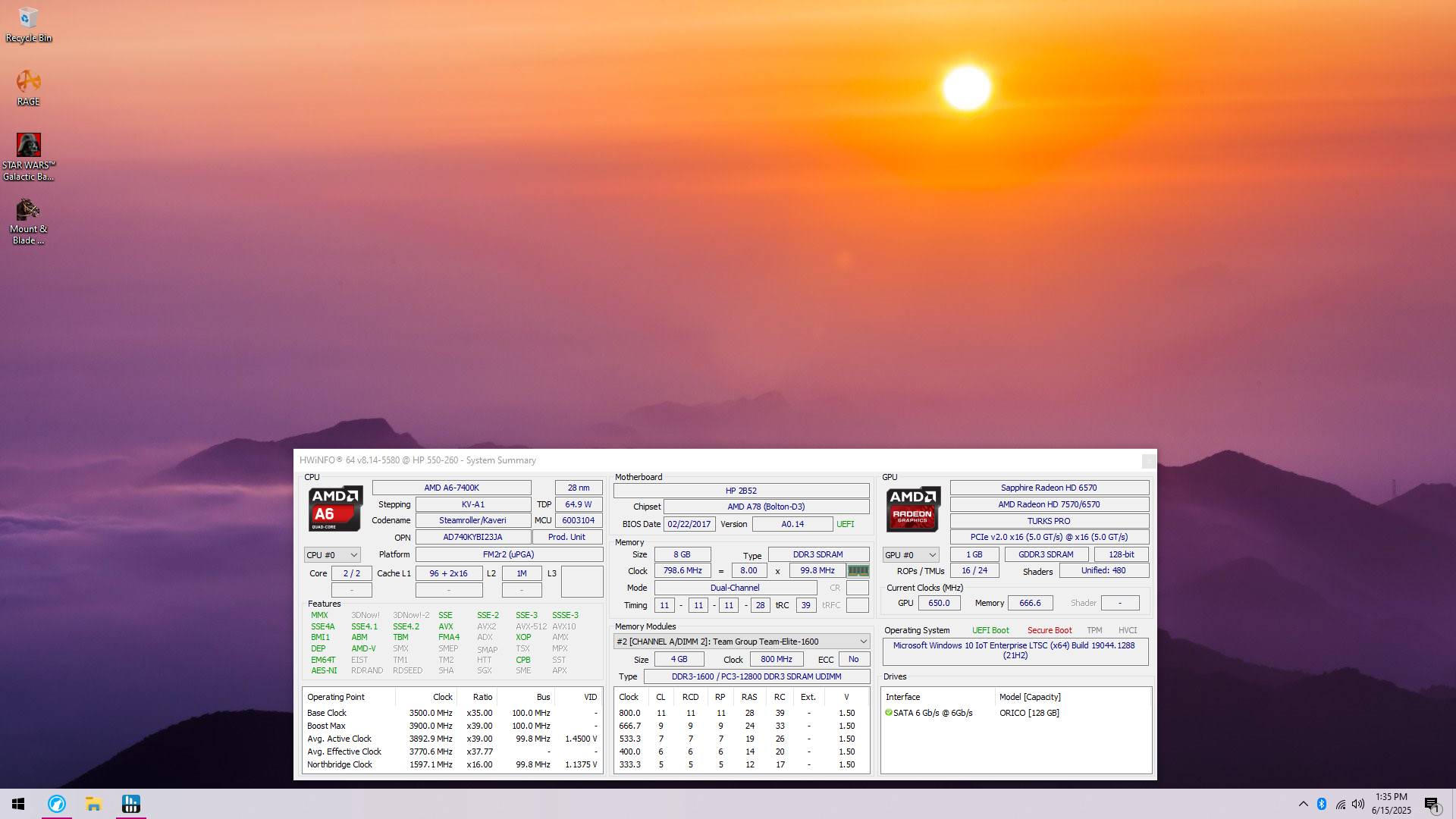The height and width of the screenshot is (819, 1456).
Task: Click the 800.0 memory timing table row
Action: coord(741,713)
